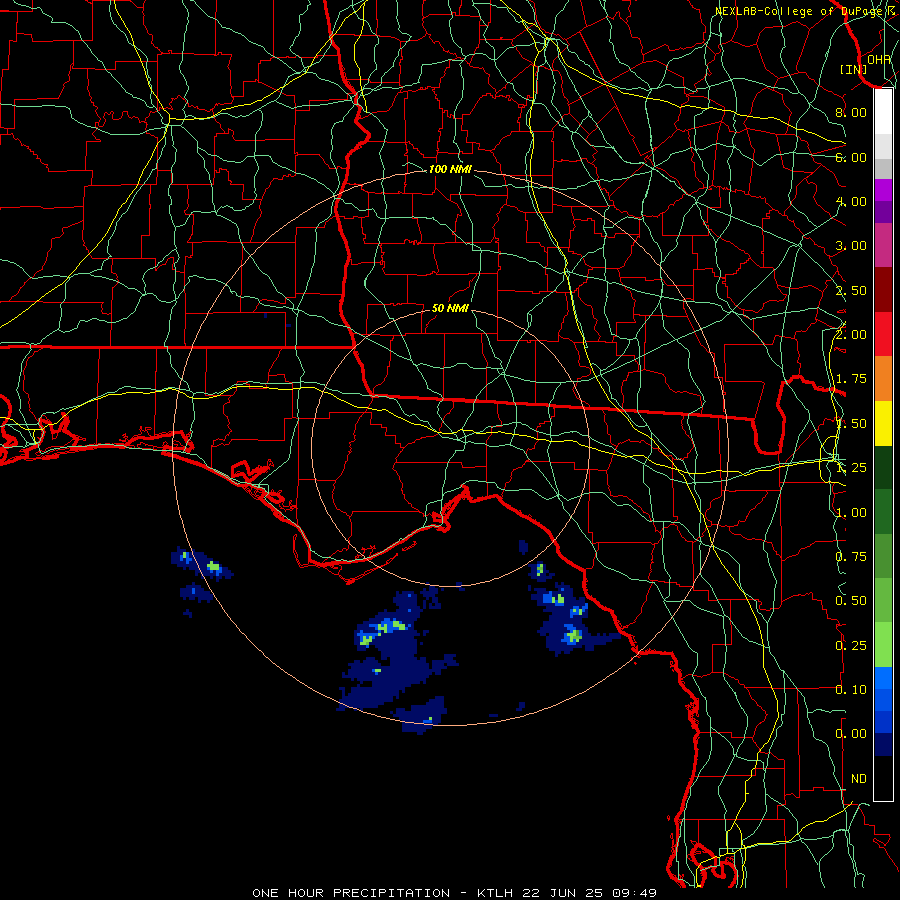This screenshot has width=900, height=900.
Task: Click the 100 NMI range ring label
Action: 450,169
